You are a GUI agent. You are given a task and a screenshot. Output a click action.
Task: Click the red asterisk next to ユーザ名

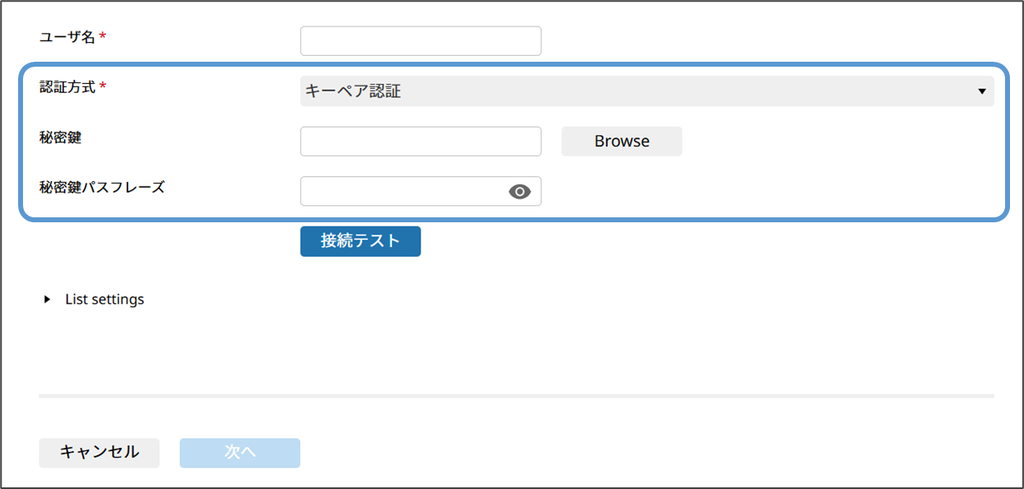tap(103, 36)
